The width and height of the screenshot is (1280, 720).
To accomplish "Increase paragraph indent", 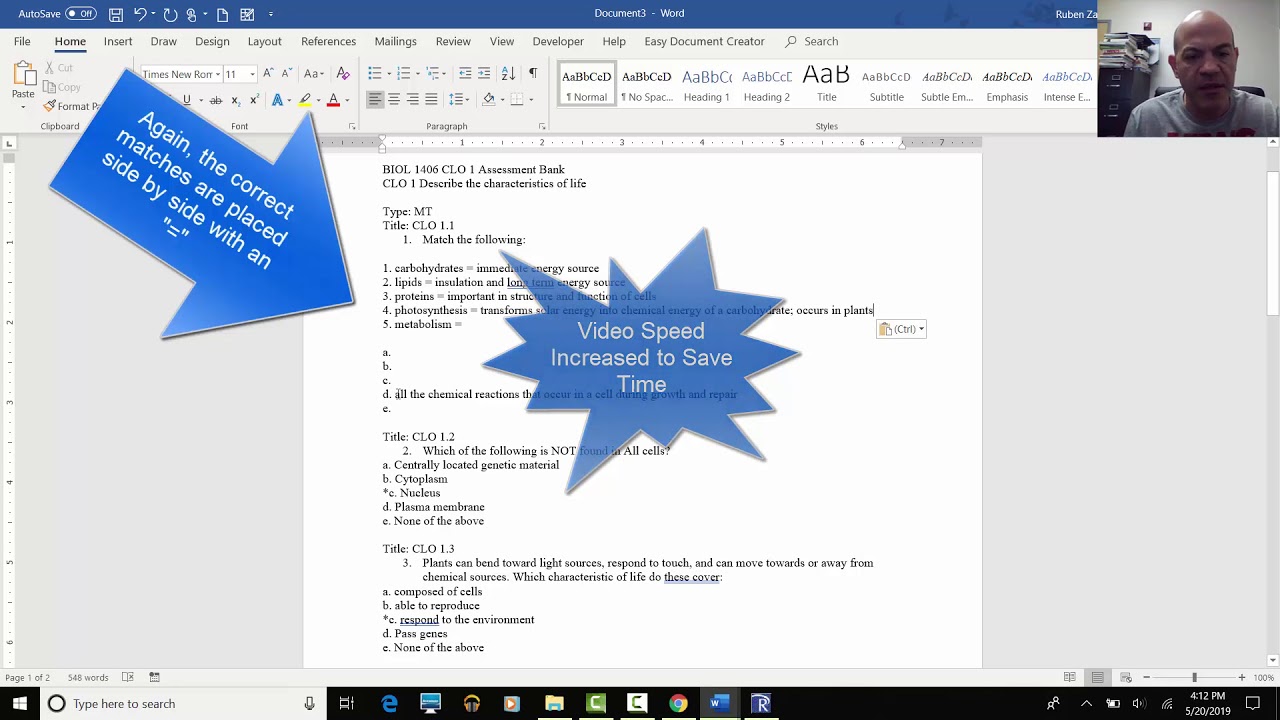I will (484, 74).
